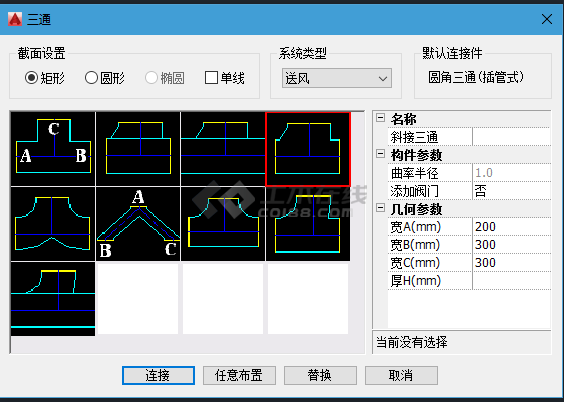
Task: Collapse the 几何参数 property group
Action: click(x=381, y=208)
